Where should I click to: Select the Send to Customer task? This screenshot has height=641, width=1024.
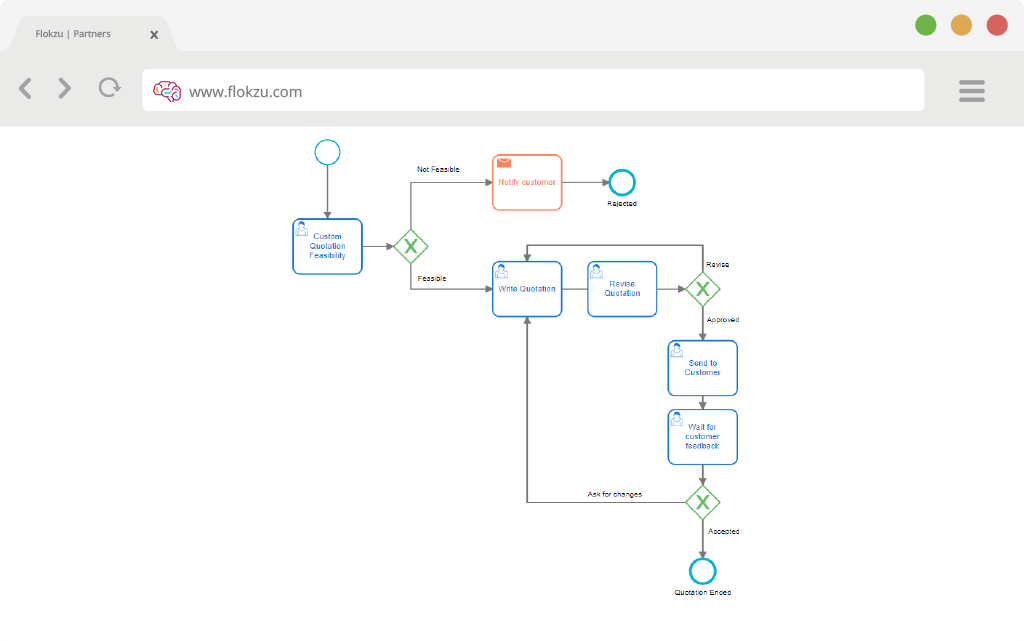click(703, 368)
